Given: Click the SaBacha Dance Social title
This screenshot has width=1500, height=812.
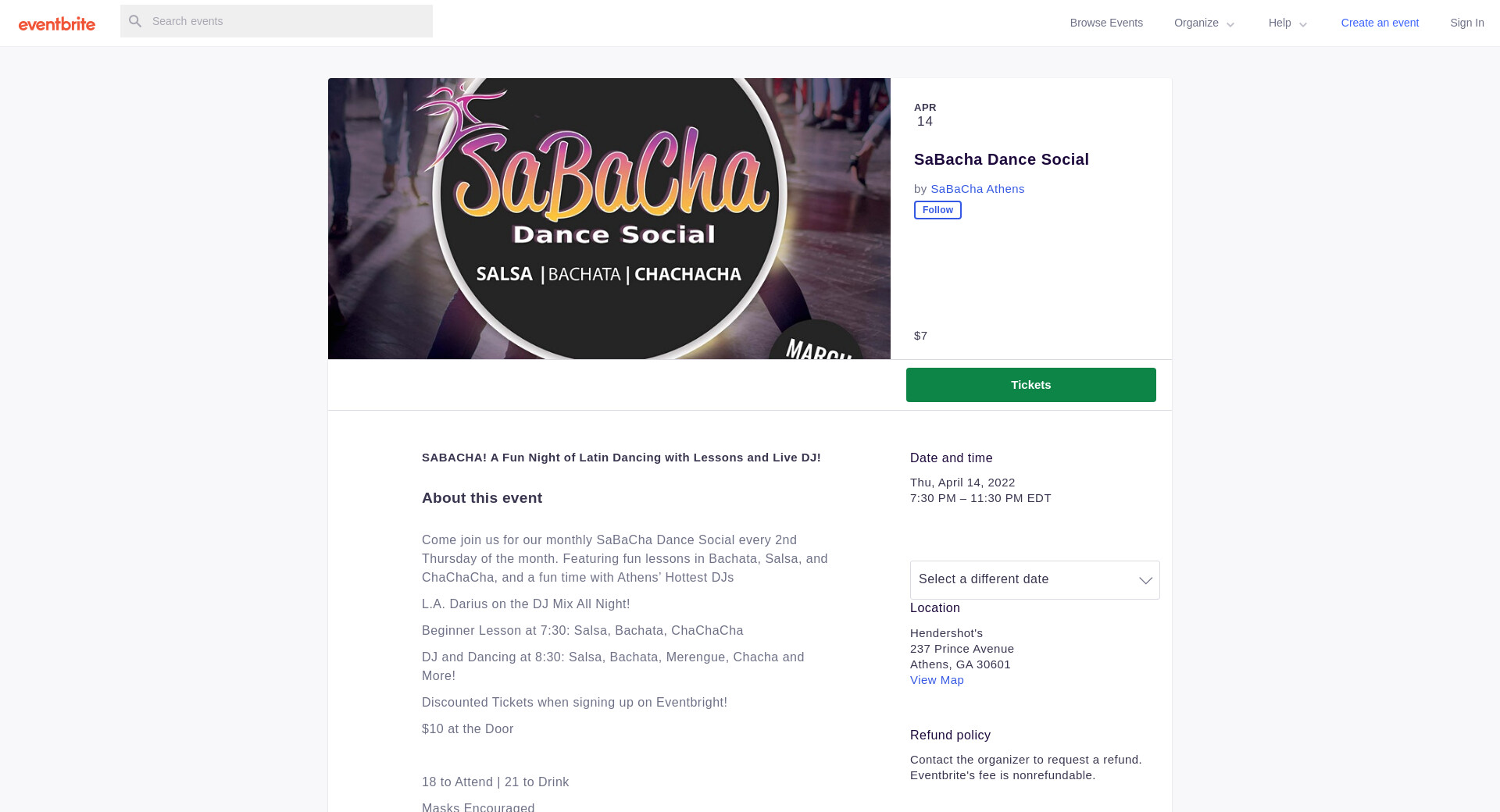Looking at the screenshot, I should [x=1001, y=159].
